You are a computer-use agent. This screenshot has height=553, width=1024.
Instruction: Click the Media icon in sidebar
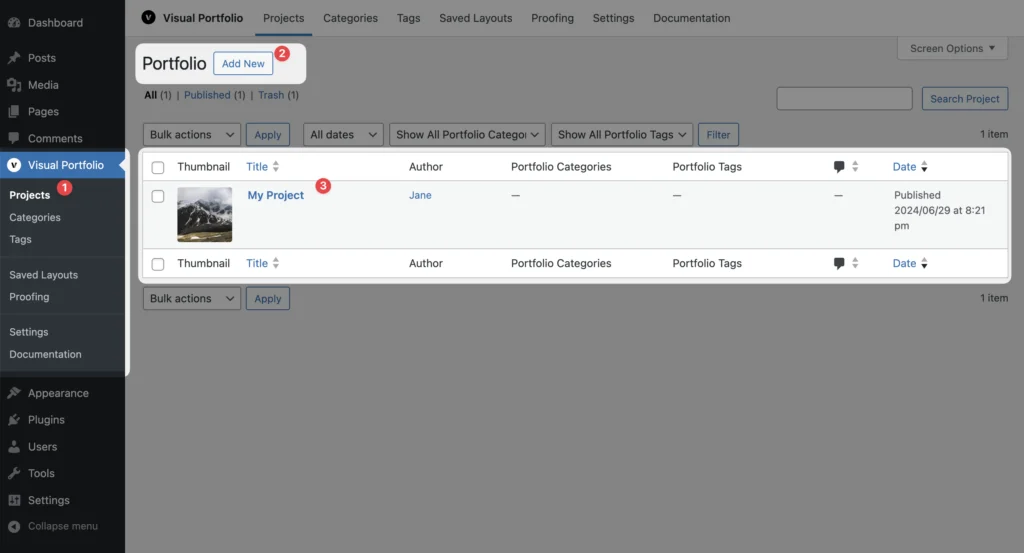tap(14, 85)
